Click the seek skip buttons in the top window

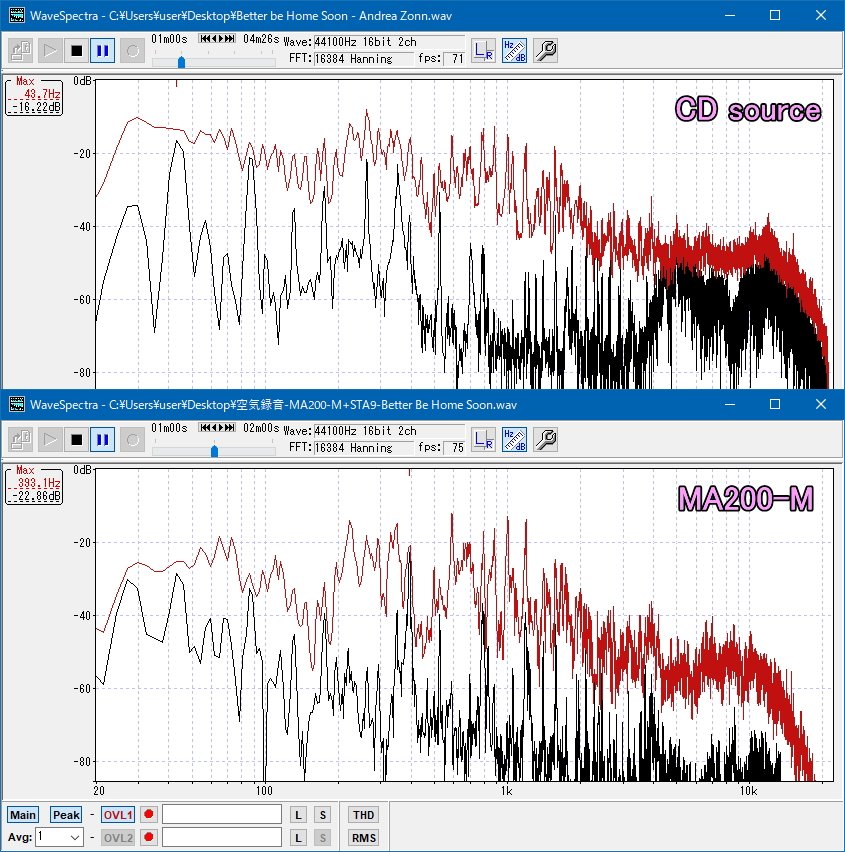pos(217,39)
